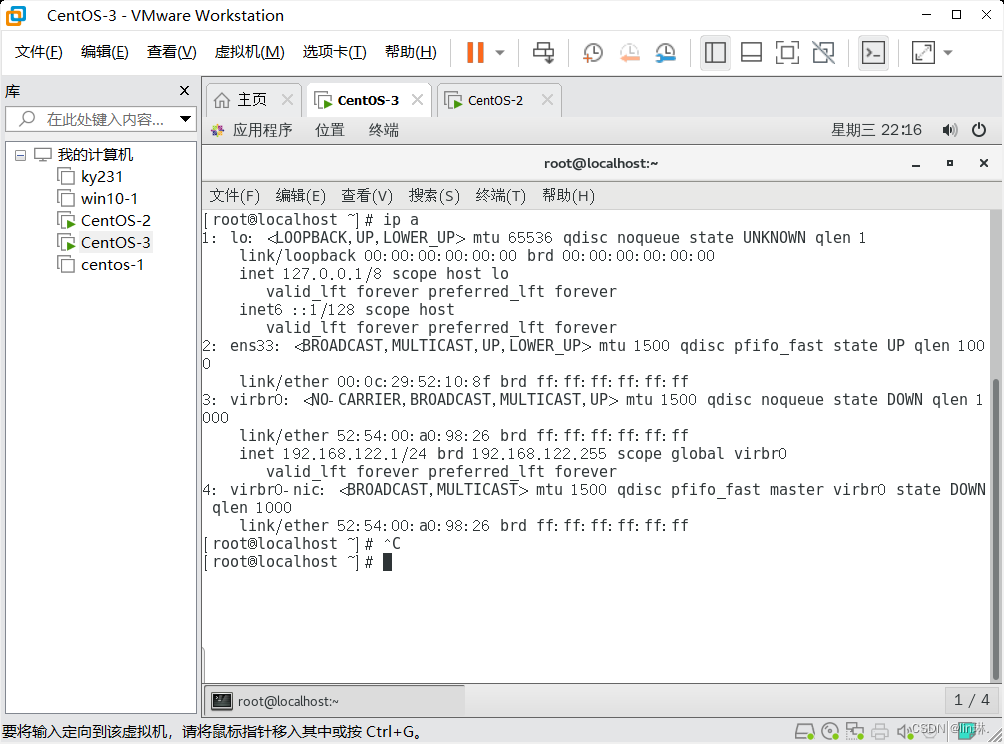Open the terminal 搜索(S) menu
The width and height of the screenshot is (1004, 744).
434,196
